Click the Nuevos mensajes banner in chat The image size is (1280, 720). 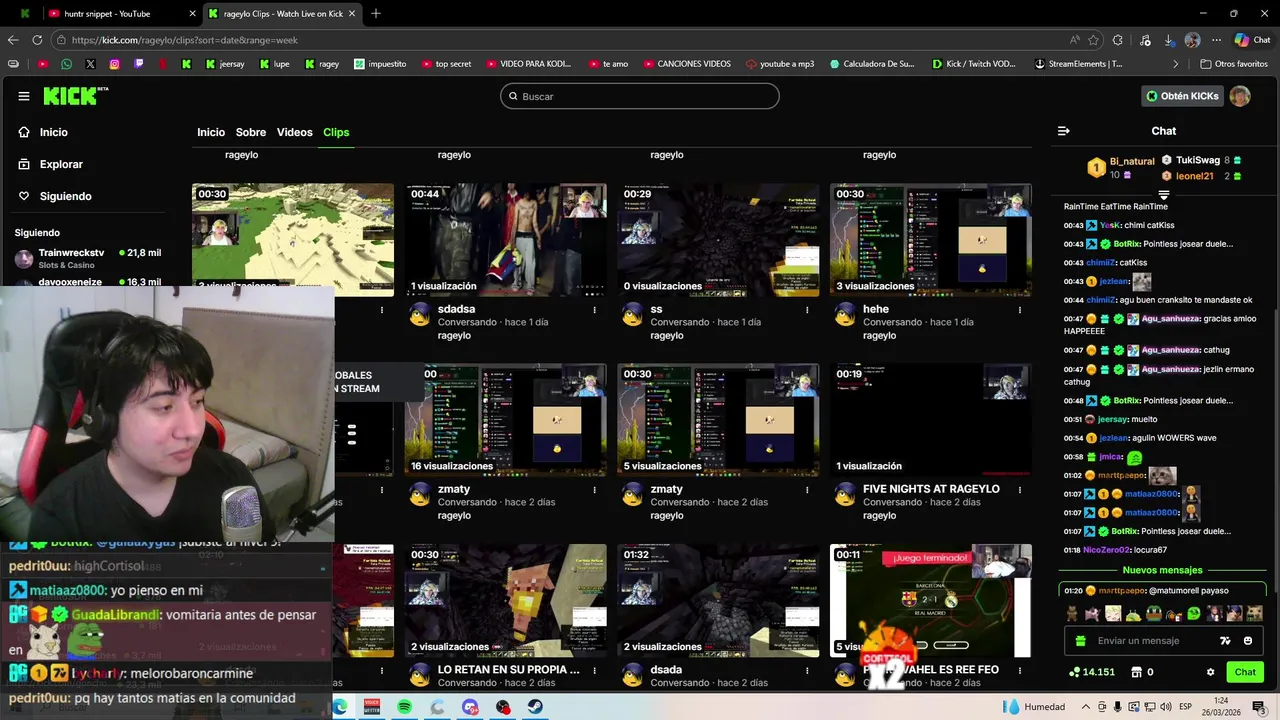tap(1163, 570)
